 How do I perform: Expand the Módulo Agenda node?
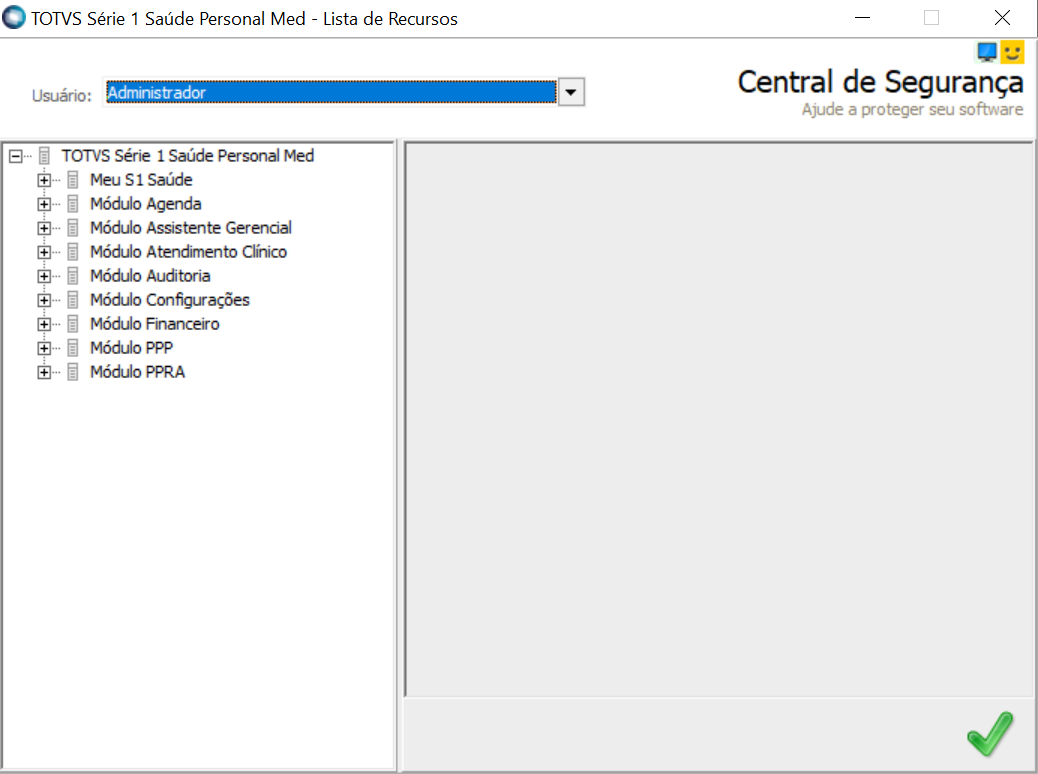[x=44, y=204]
